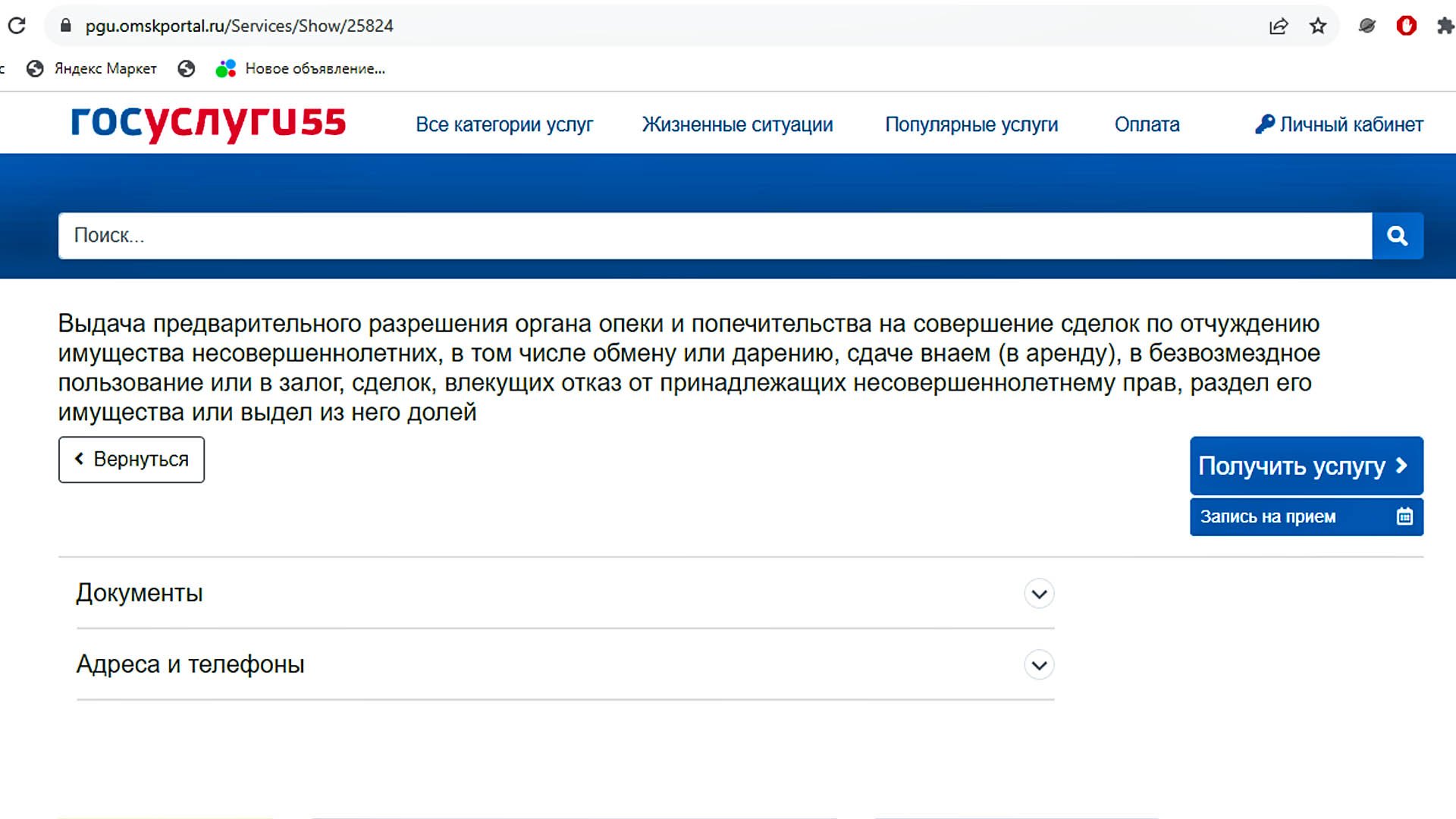Viewport: 1456px width, 819px height.
Task: Open the Все категории услуг menu
Action: pos(504,124)
